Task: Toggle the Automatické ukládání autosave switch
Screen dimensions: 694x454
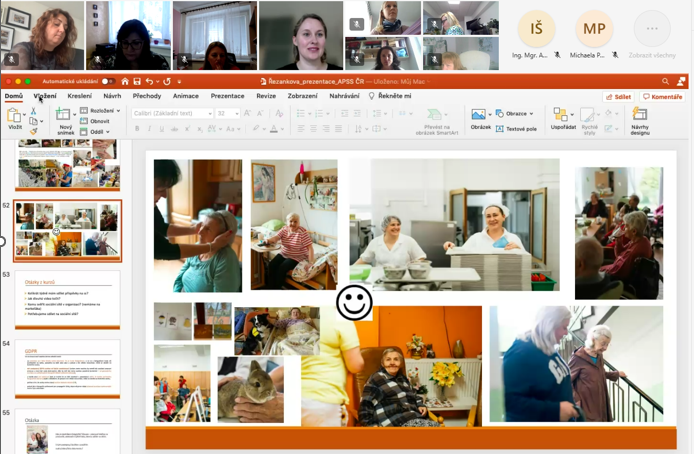Action: (x=106, y=81)
